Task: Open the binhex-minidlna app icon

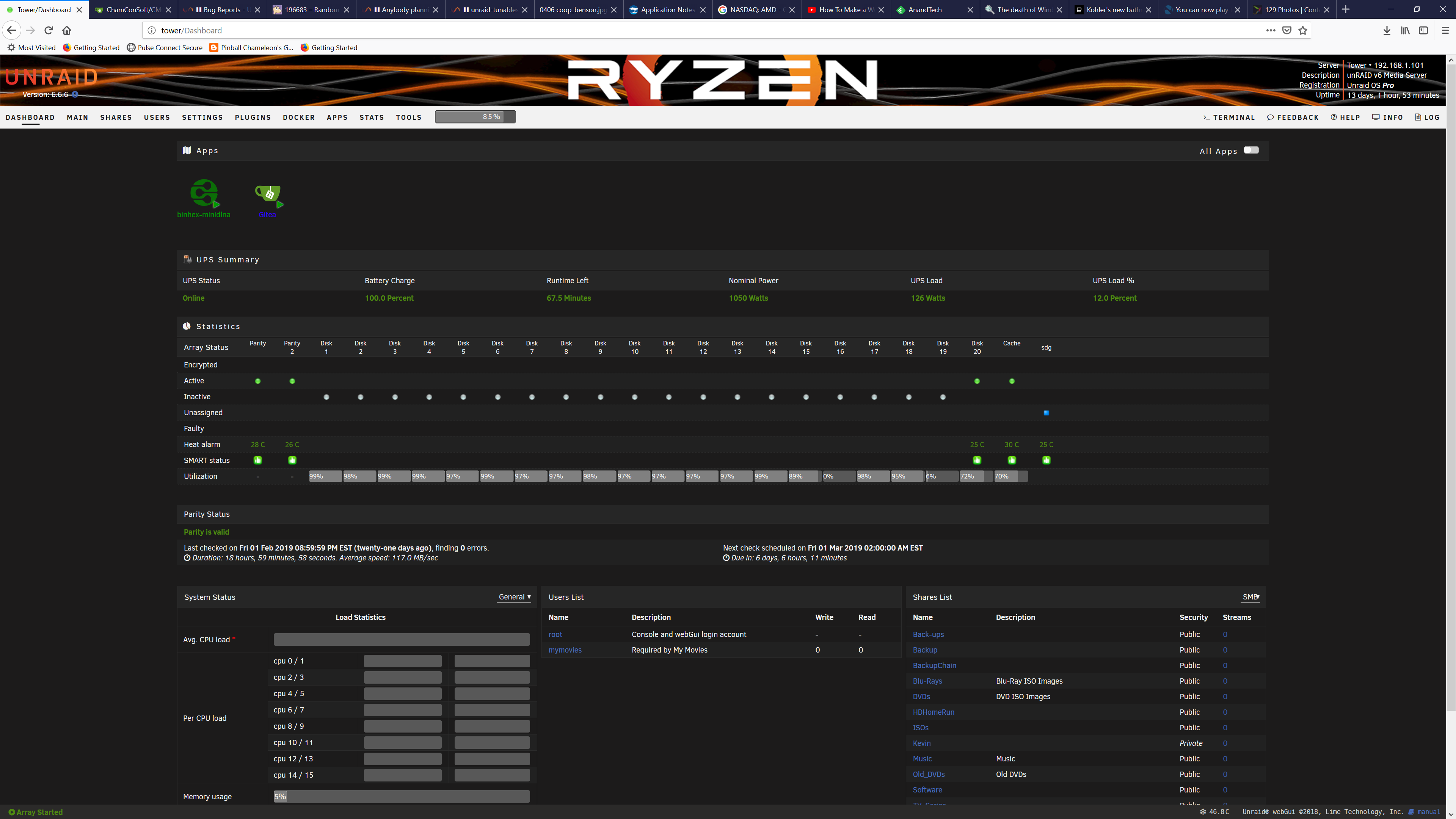Action: click(x=204, y=194)
